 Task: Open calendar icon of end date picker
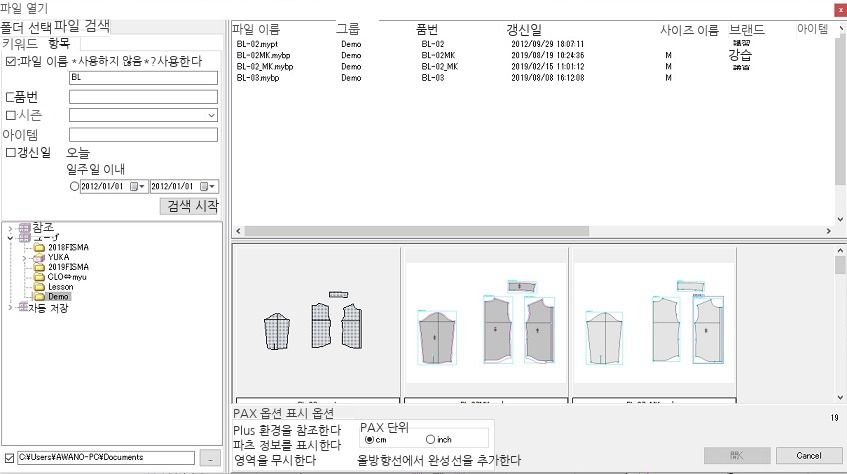point(204,186)
